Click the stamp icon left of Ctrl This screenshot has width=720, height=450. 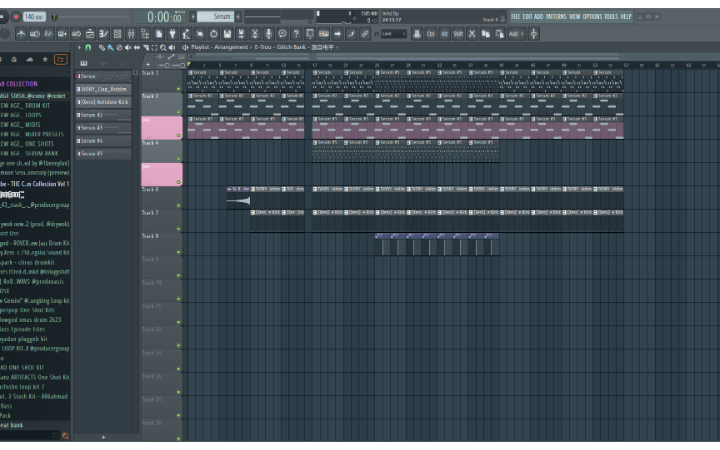tap(417, 34)
